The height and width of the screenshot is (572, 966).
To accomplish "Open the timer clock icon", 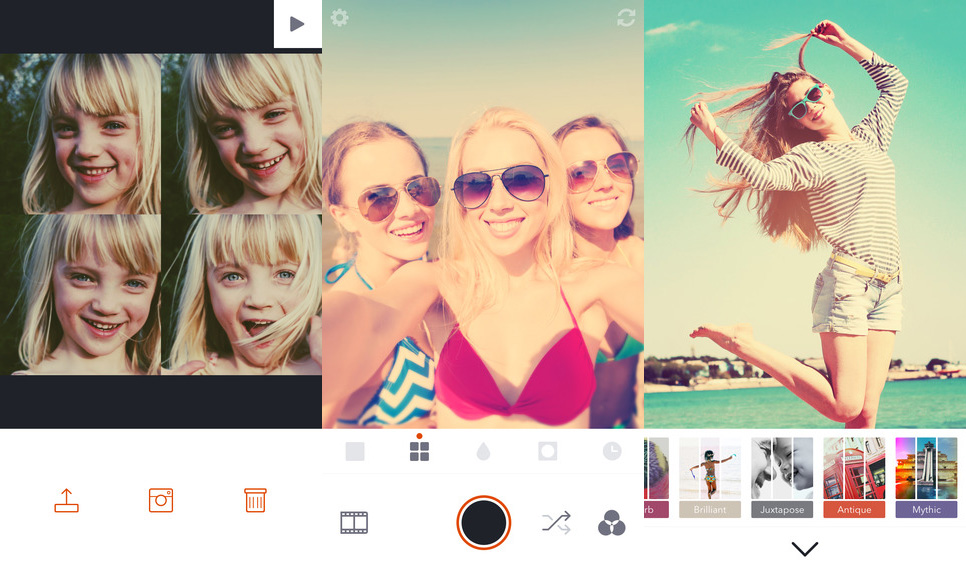I will click(x=612, y=451).
